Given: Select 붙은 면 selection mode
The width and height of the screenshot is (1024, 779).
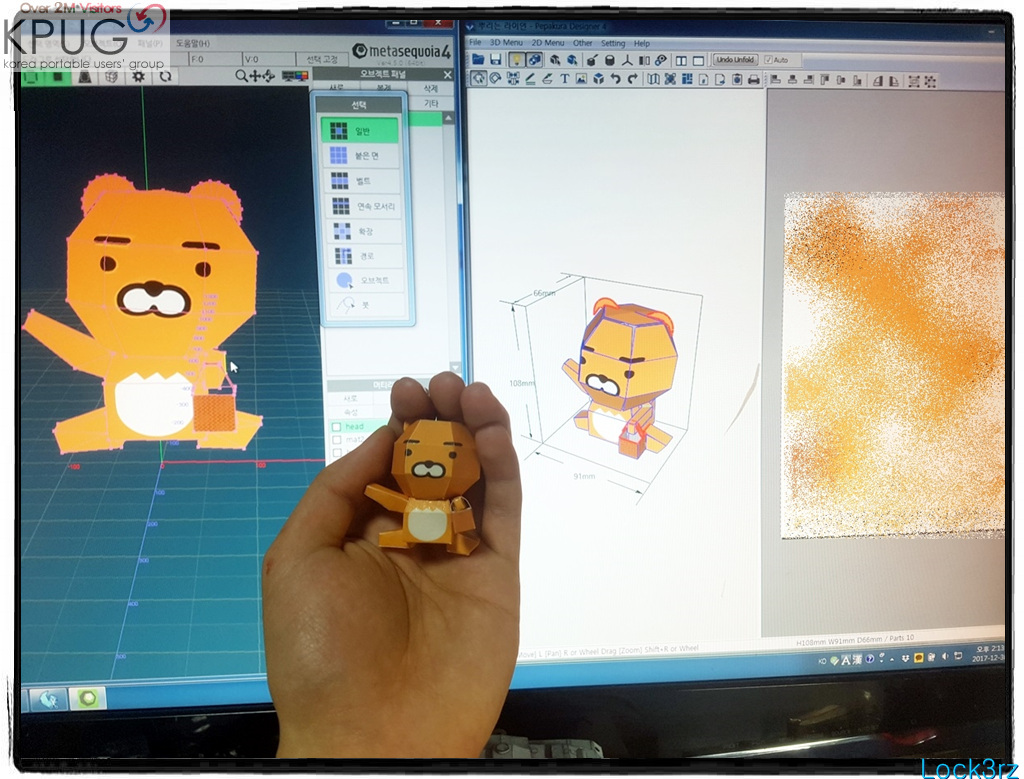Looking at the screenshot, I should 364,155.
